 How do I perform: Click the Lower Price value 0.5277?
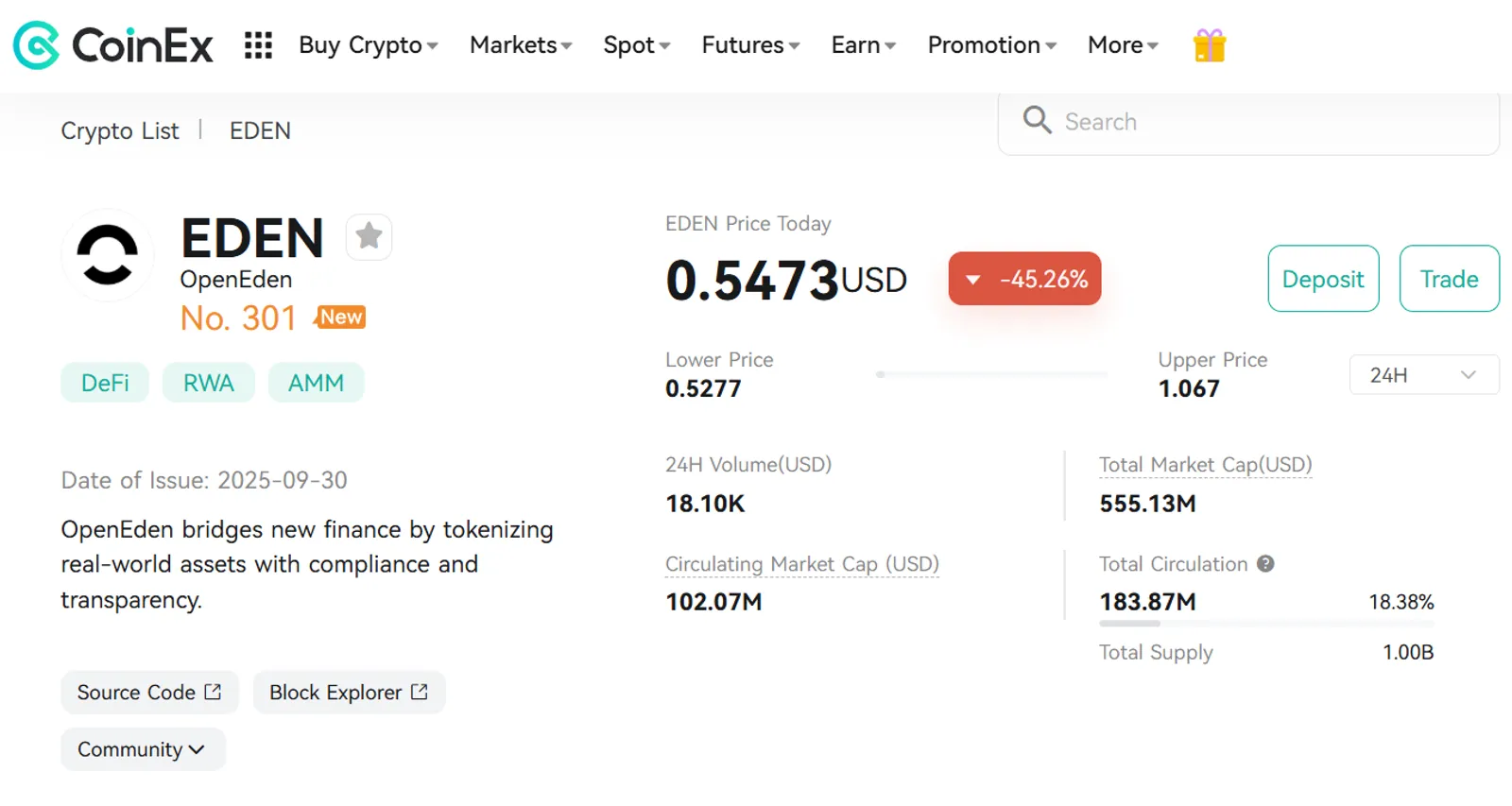703,388
